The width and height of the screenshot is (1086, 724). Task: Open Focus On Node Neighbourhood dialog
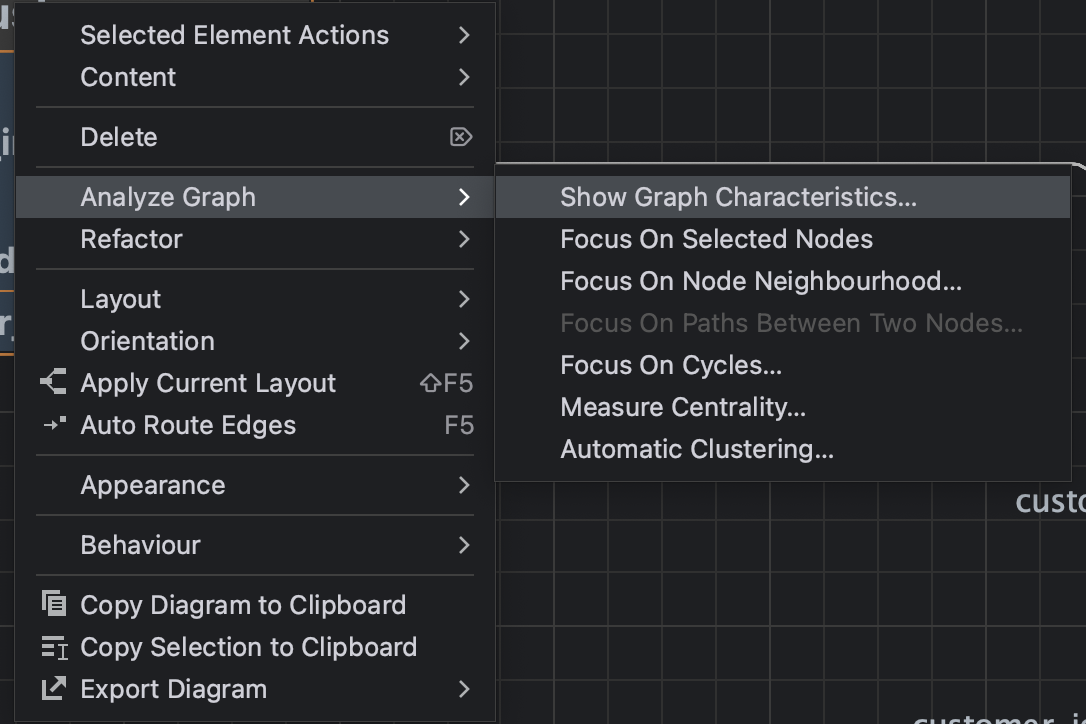(760, 281)
